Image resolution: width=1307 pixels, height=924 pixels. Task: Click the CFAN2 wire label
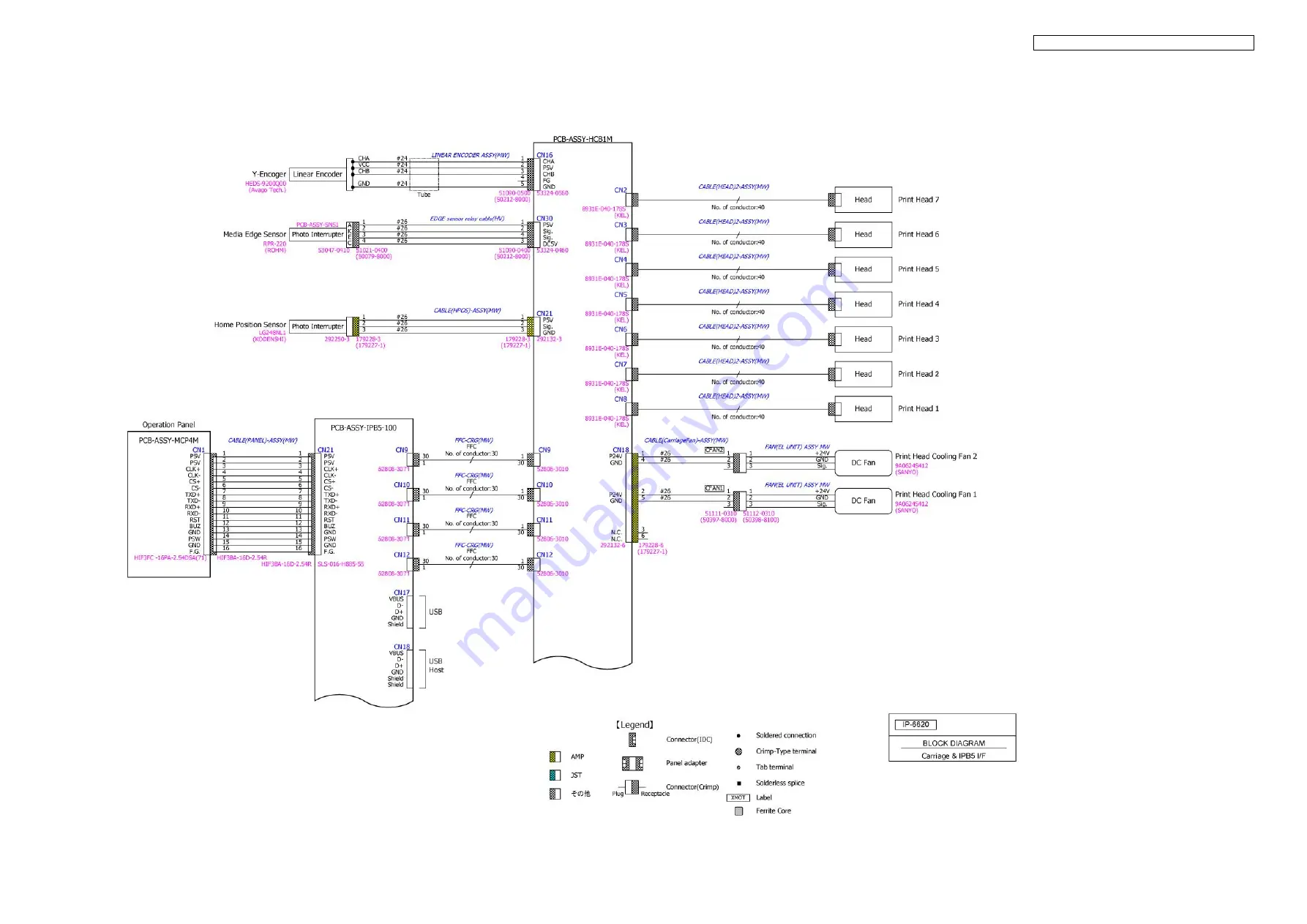(x=714, y=450)
